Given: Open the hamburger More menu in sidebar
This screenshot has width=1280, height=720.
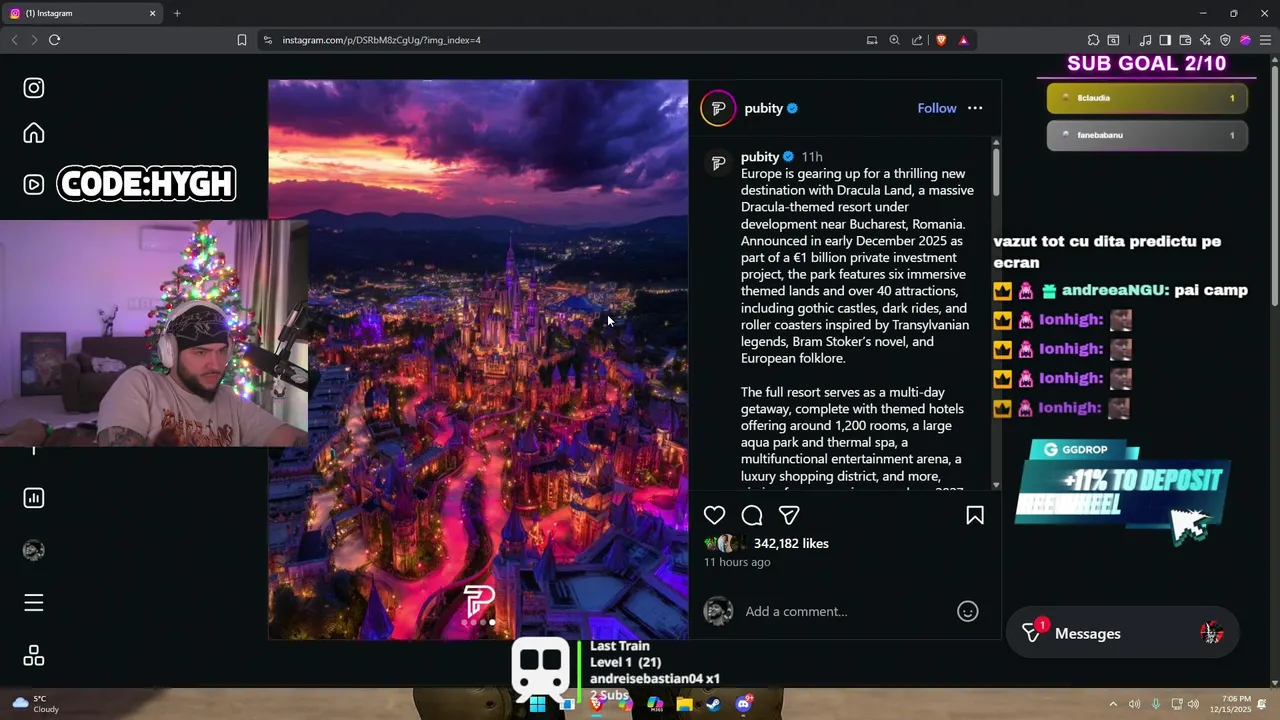Looking at the screenshot, I should (x=34, y=603).
